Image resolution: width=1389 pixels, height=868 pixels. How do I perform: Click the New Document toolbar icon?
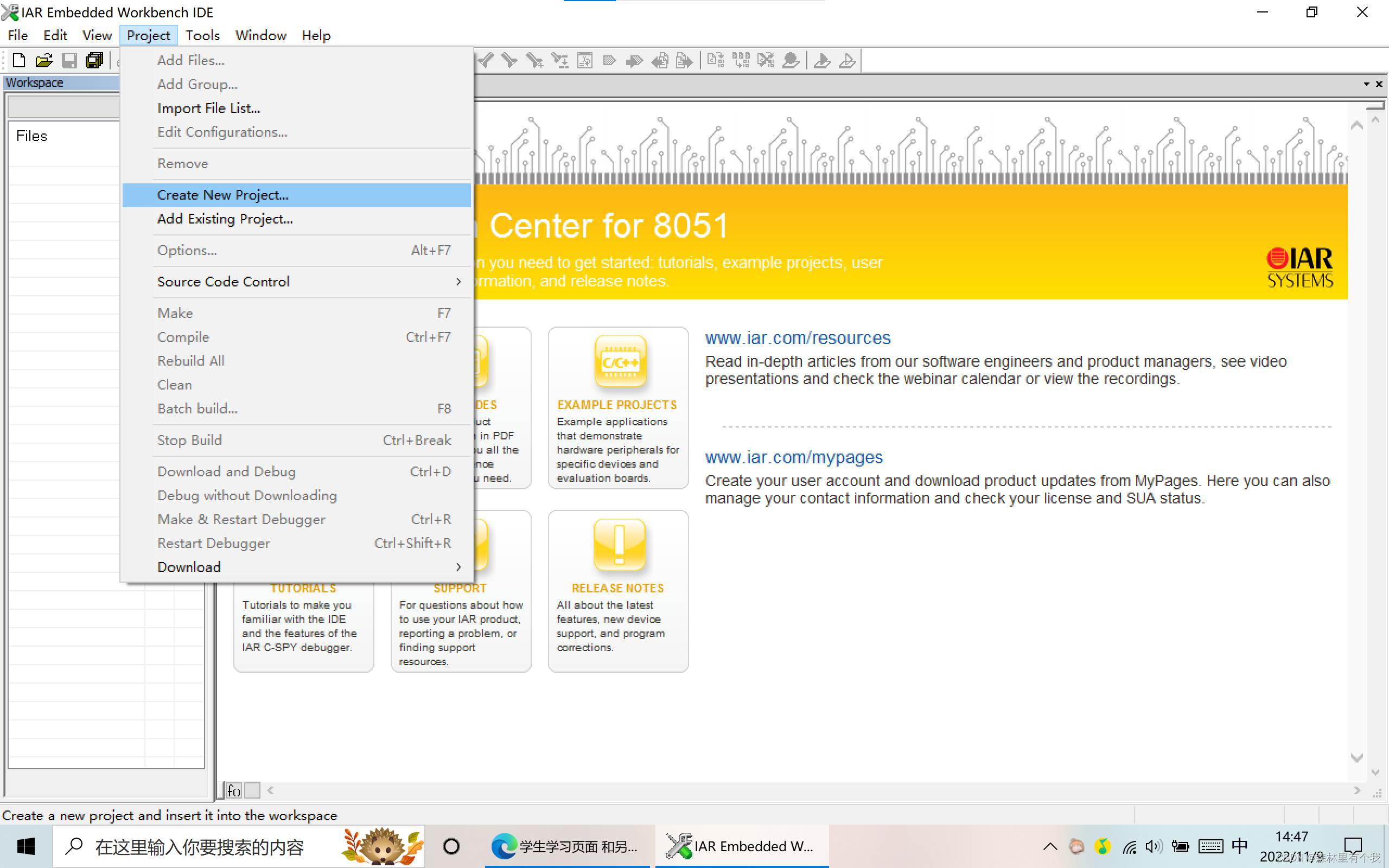(18, 60)
